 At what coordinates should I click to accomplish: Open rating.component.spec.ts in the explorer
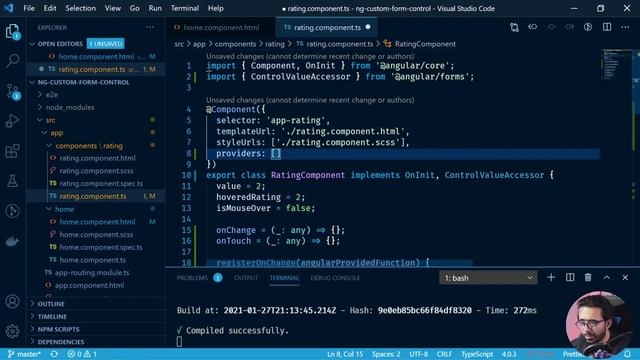tap(101, 184)
